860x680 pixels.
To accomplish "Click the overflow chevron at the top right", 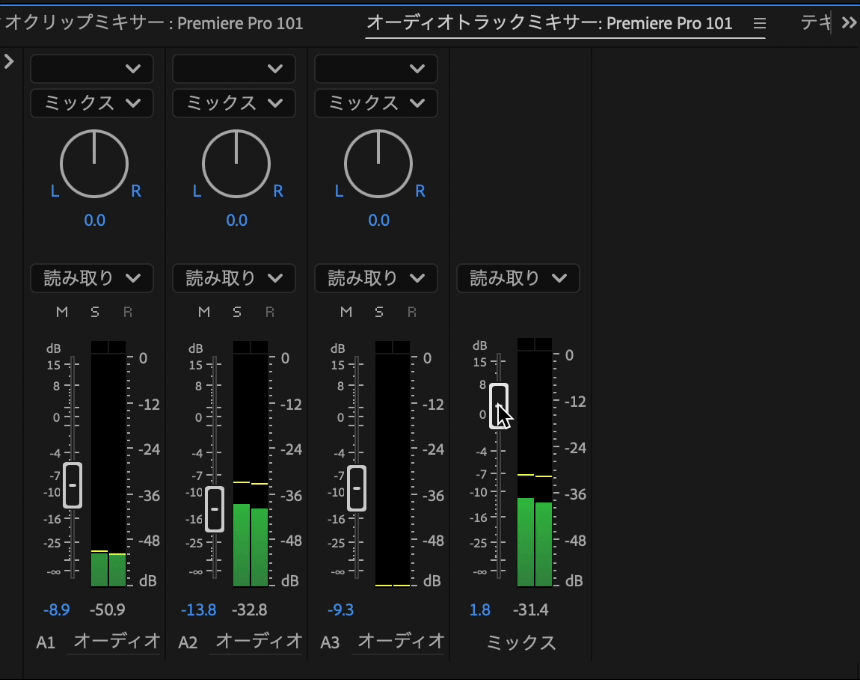I will [x=847, y=23].
